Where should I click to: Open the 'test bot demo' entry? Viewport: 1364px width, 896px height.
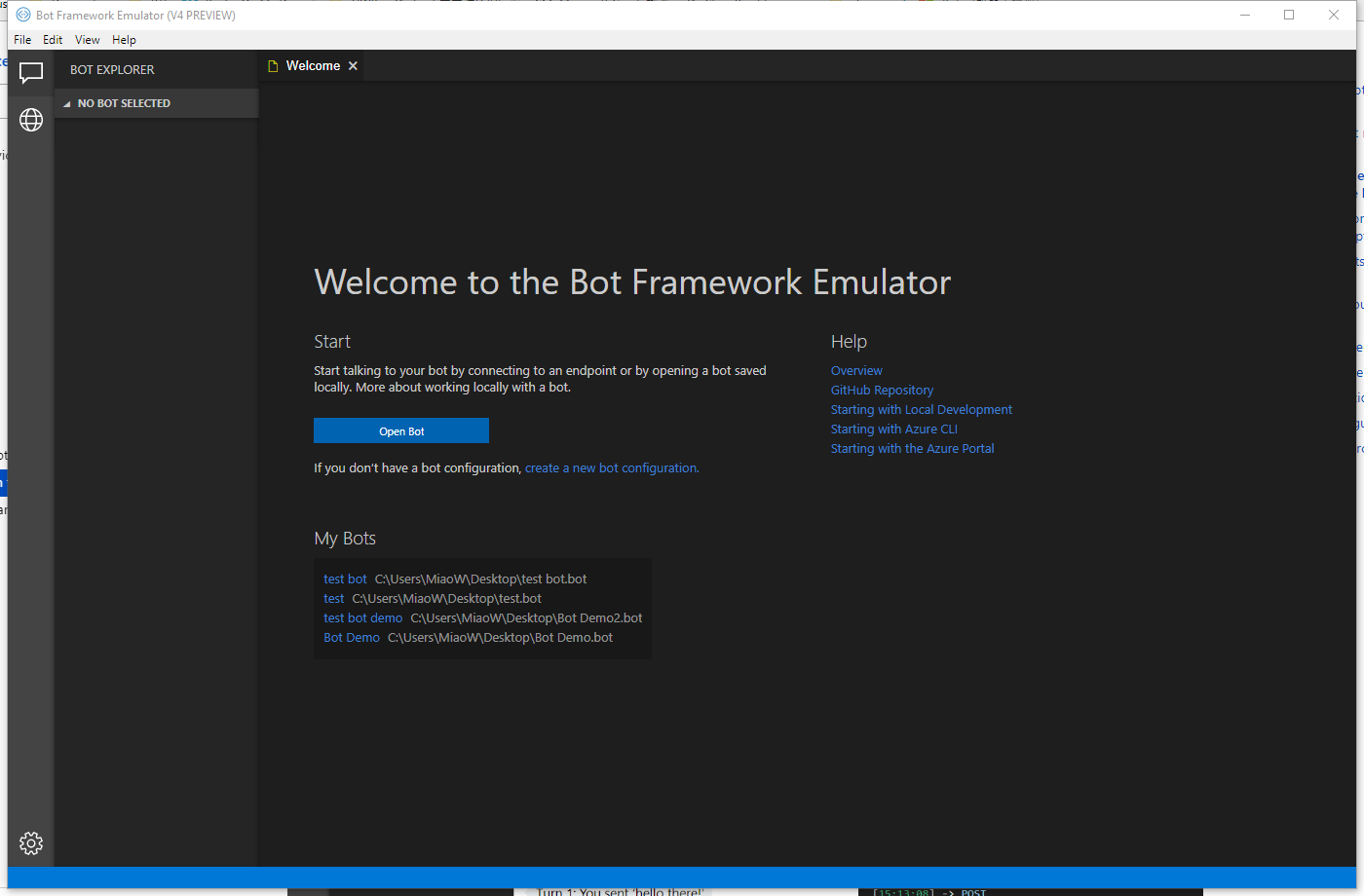(x=362, y=618)
